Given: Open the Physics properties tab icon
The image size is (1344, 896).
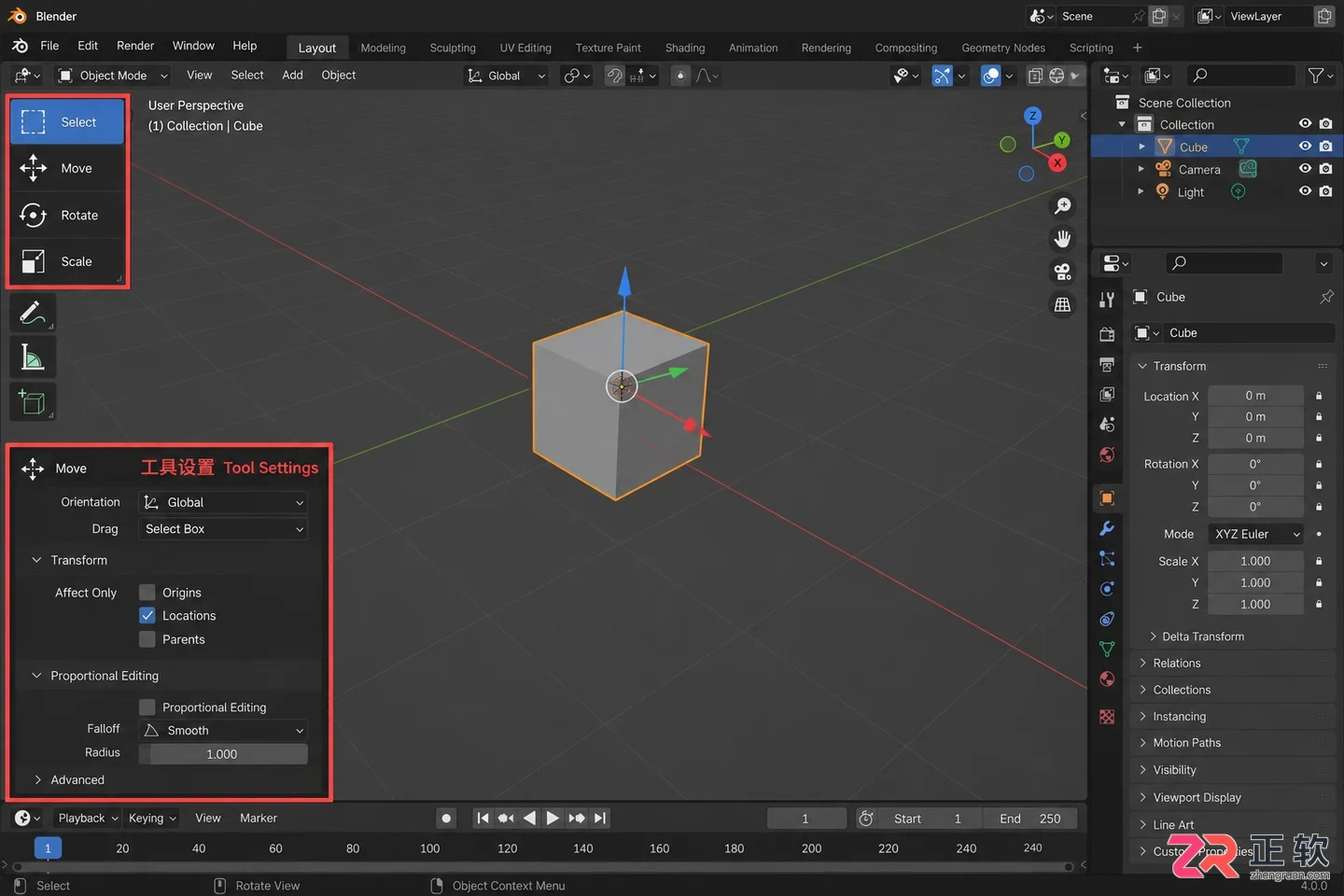Looking at the screenshot, I should pos(1107,589).
